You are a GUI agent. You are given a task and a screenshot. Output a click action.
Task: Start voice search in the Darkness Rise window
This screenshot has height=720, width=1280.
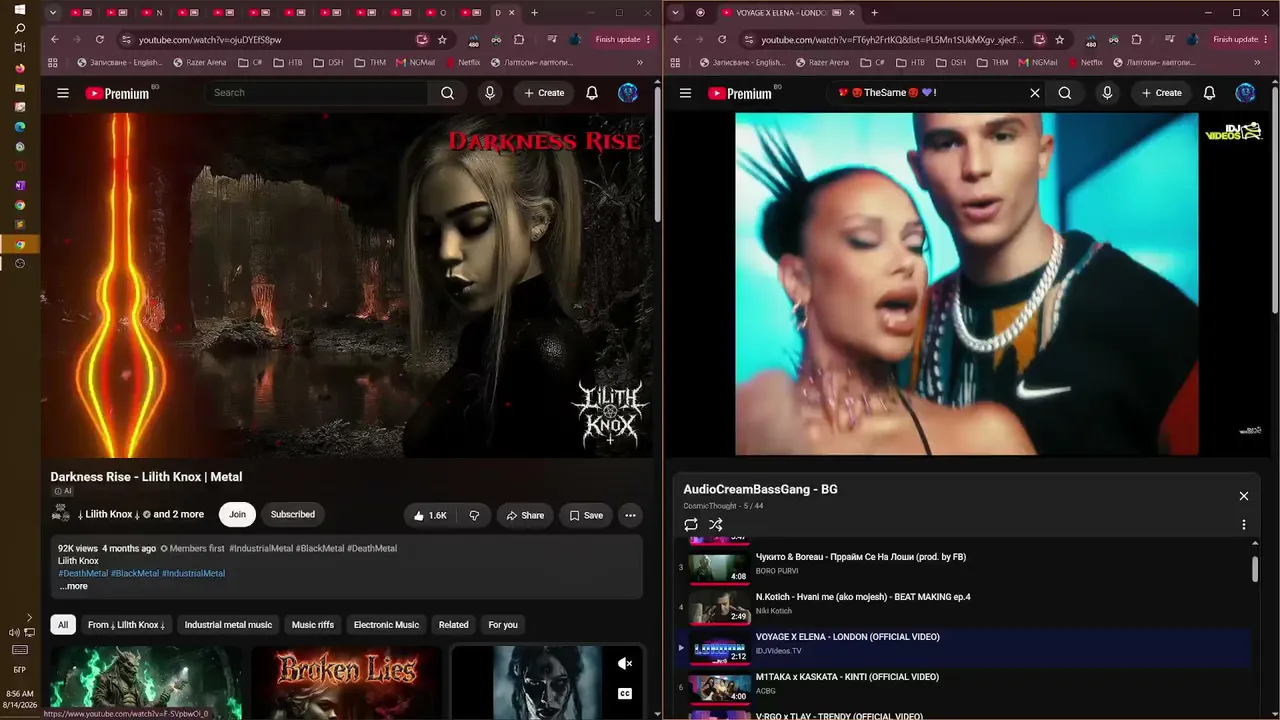(x=490, y=93)
